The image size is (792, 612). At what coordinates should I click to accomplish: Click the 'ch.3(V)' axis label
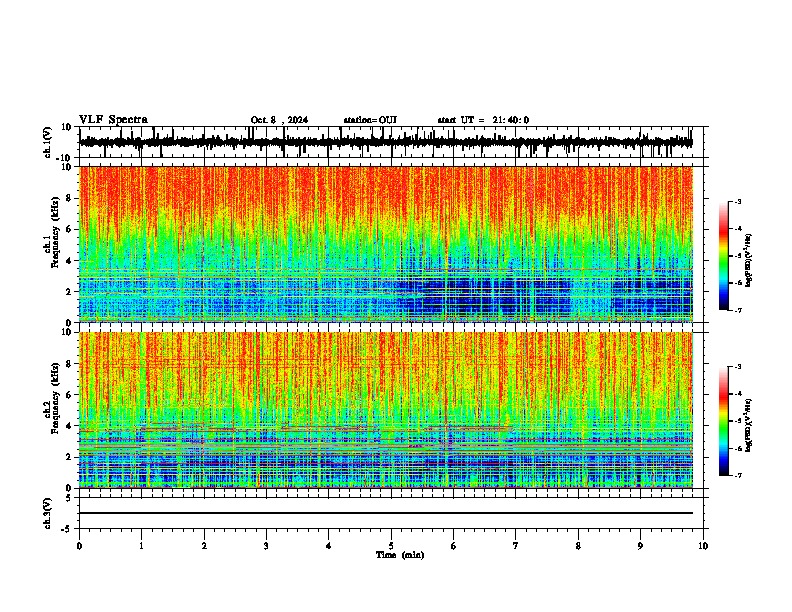[x=48, y=514]
